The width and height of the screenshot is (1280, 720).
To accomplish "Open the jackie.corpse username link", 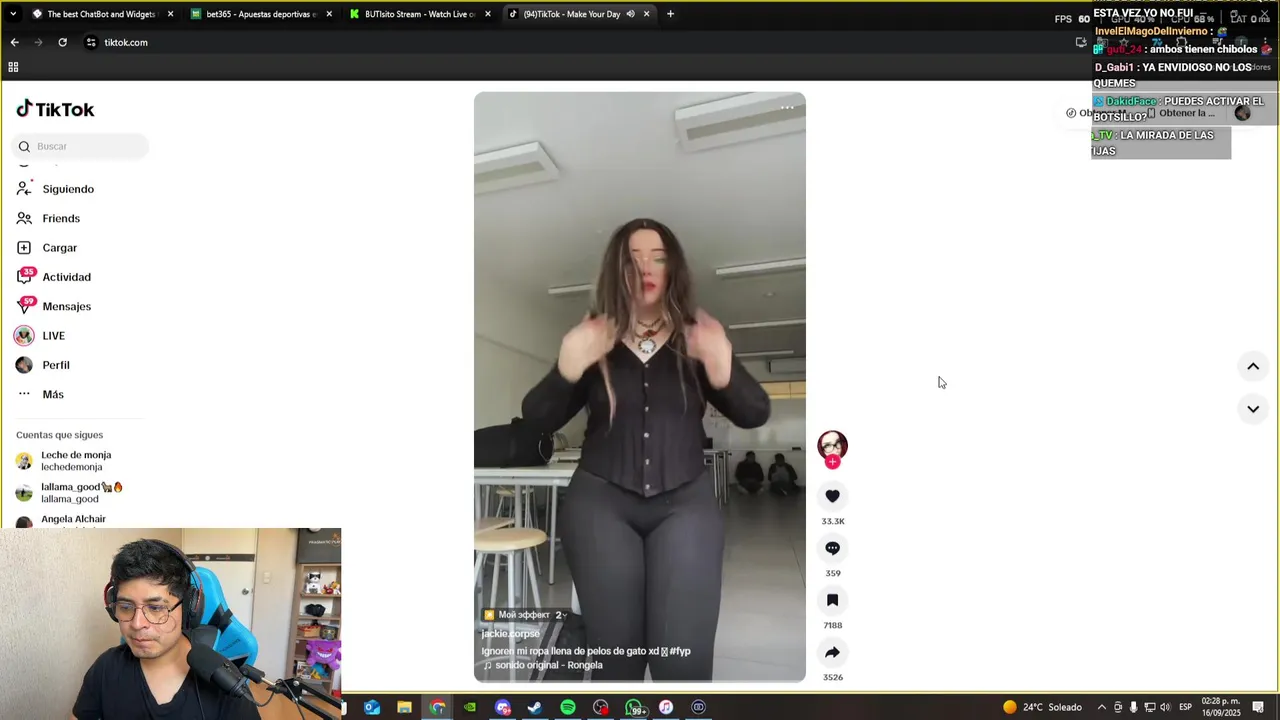I will 510,634.
